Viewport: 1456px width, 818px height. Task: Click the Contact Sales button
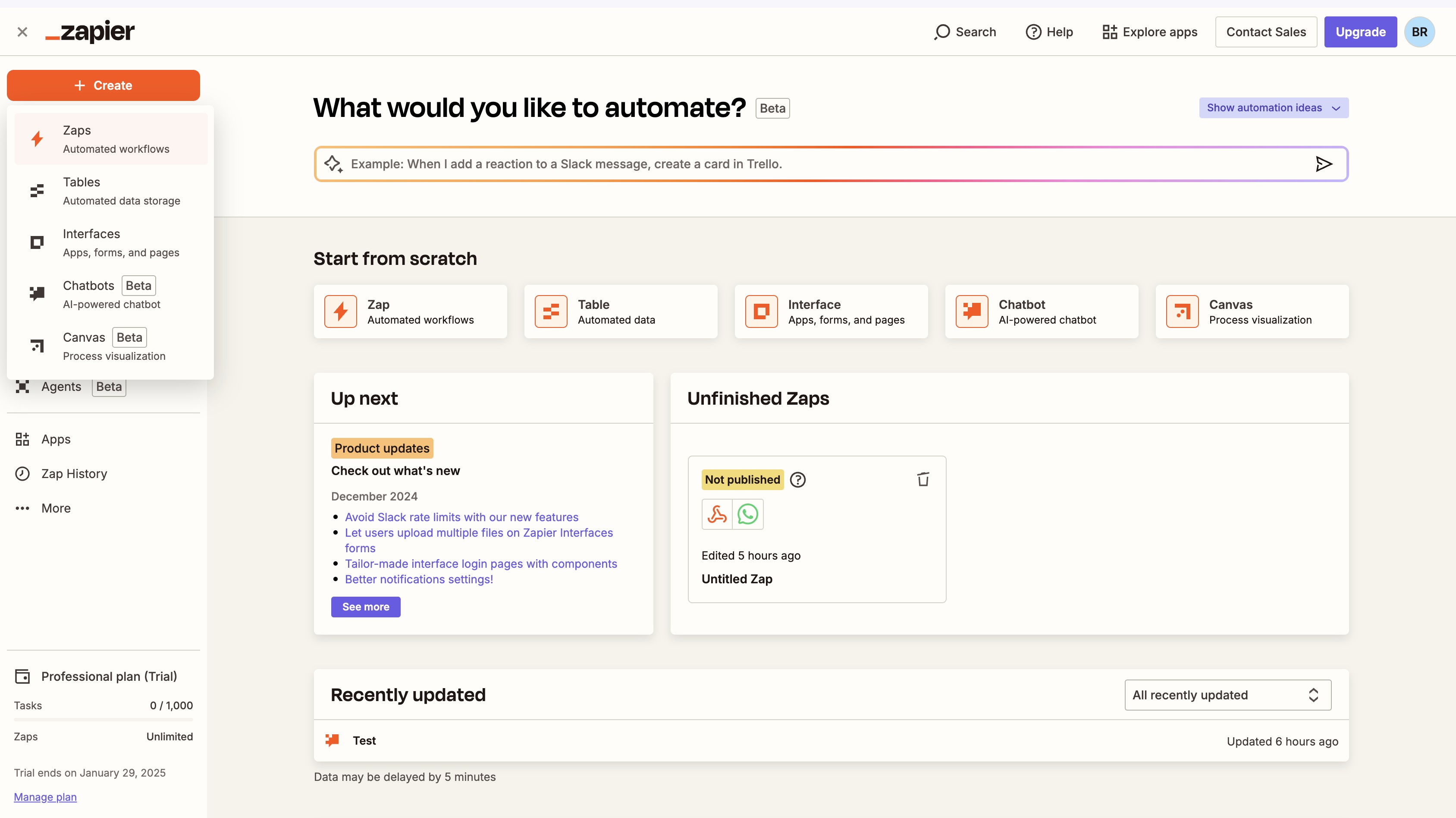click(x=1266, y=32)
